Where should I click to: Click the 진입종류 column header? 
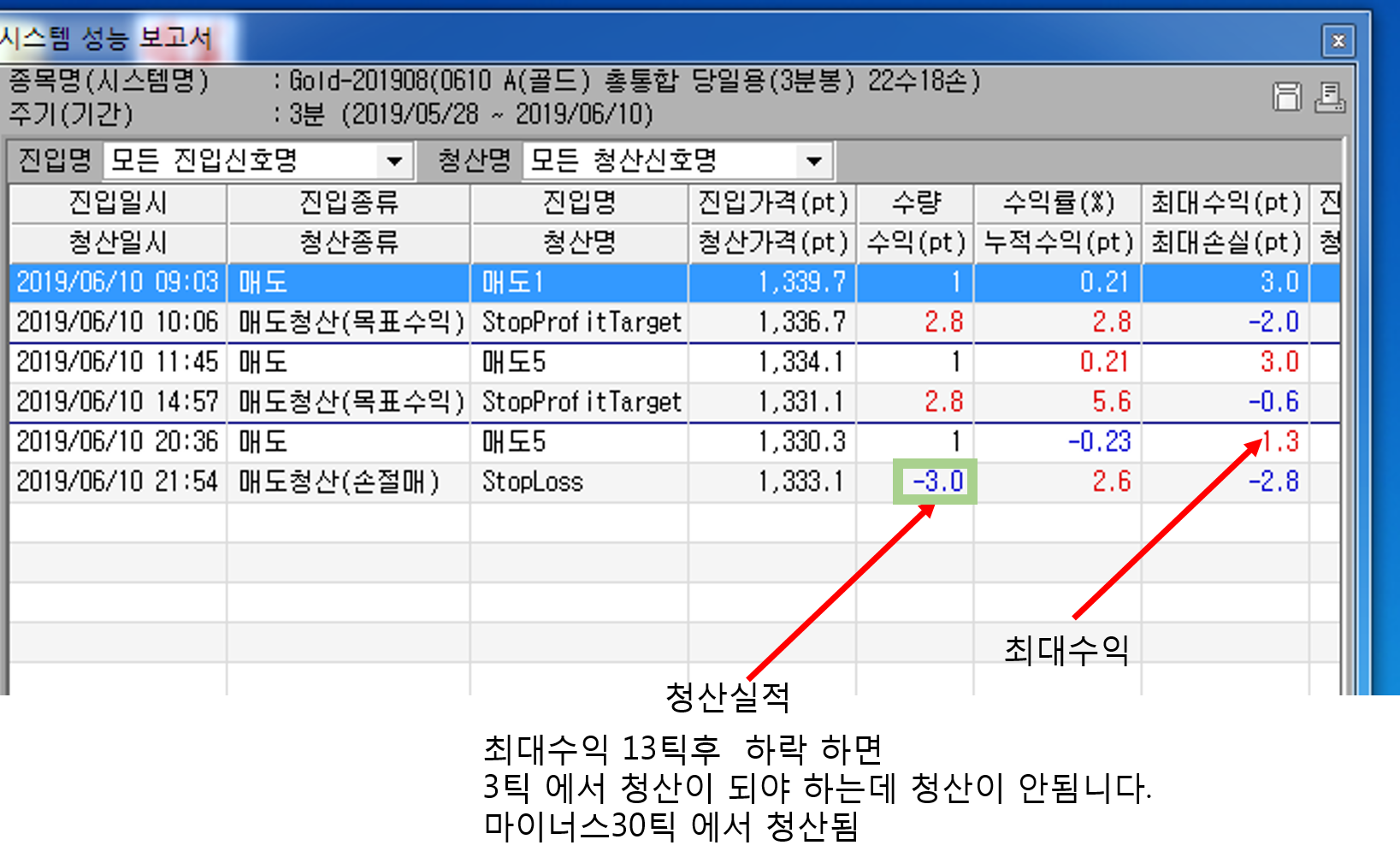349,203
